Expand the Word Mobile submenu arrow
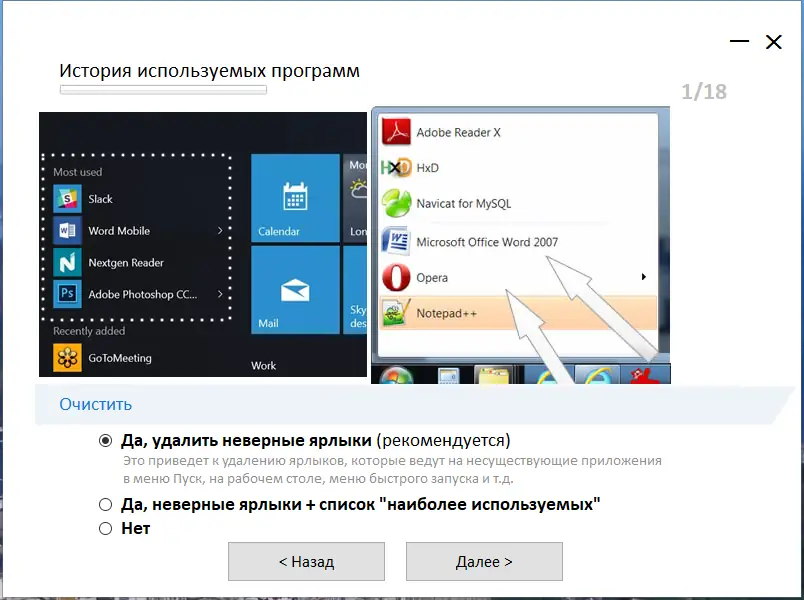Screen dimensions: 804x600 click(x=222, y=231)
